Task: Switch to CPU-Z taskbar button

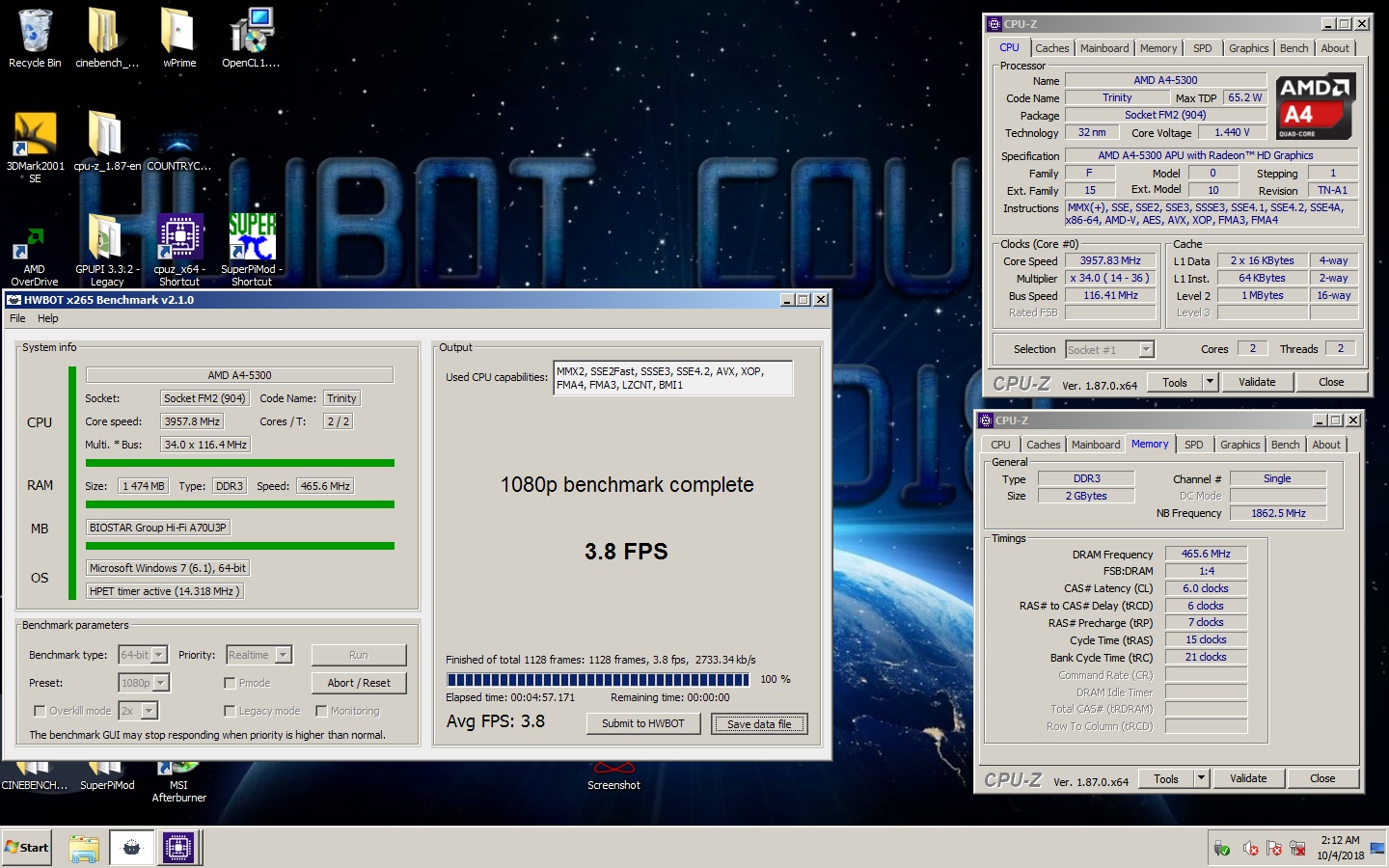Action: point(178,848)
